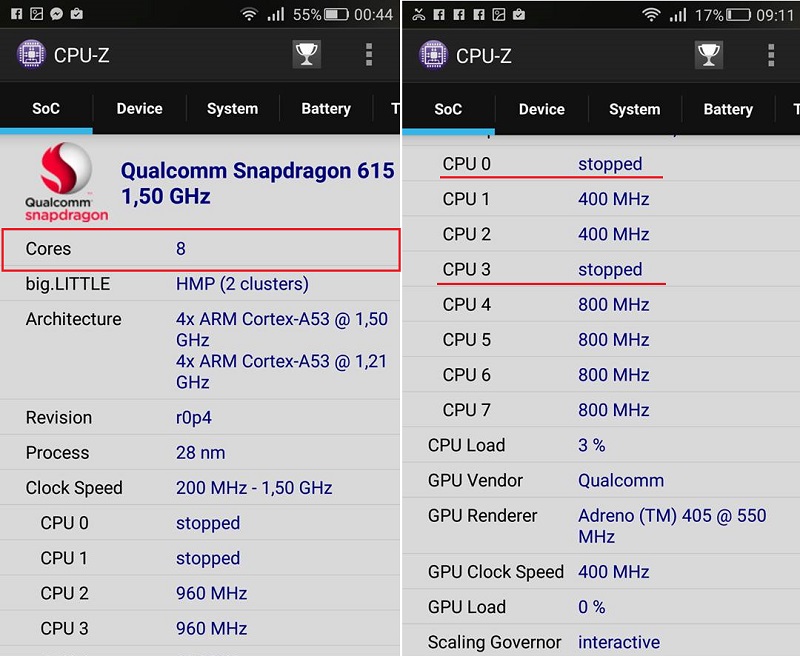Tap the Qualcomm Snapdragon logo
The width and height of the screenshot is (800, 656).
click(x=67, y=182)
